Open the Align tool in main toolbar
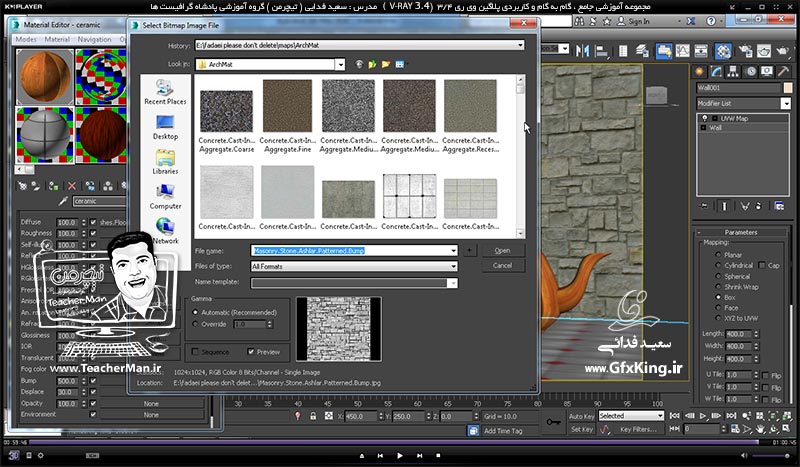The width and height of the screenshot is (800, 467). (x=602, y=51)
